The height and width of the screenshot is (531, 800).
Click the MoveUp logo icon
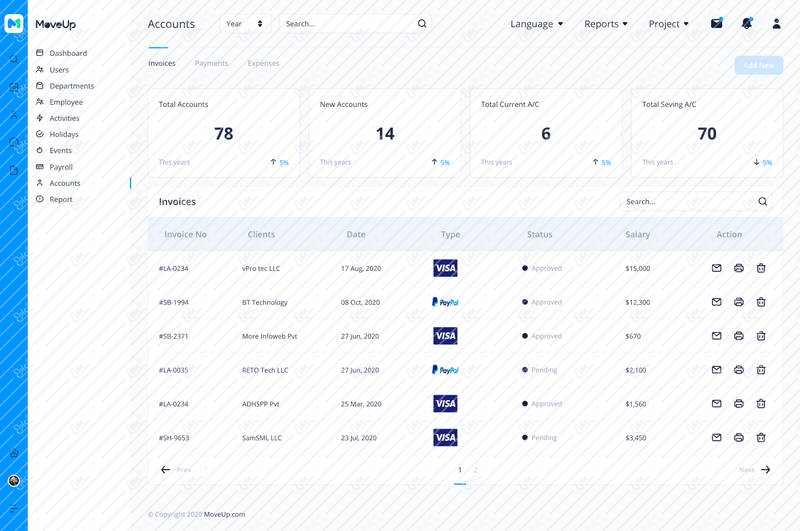pyautogui.click(x=14, y=23)
